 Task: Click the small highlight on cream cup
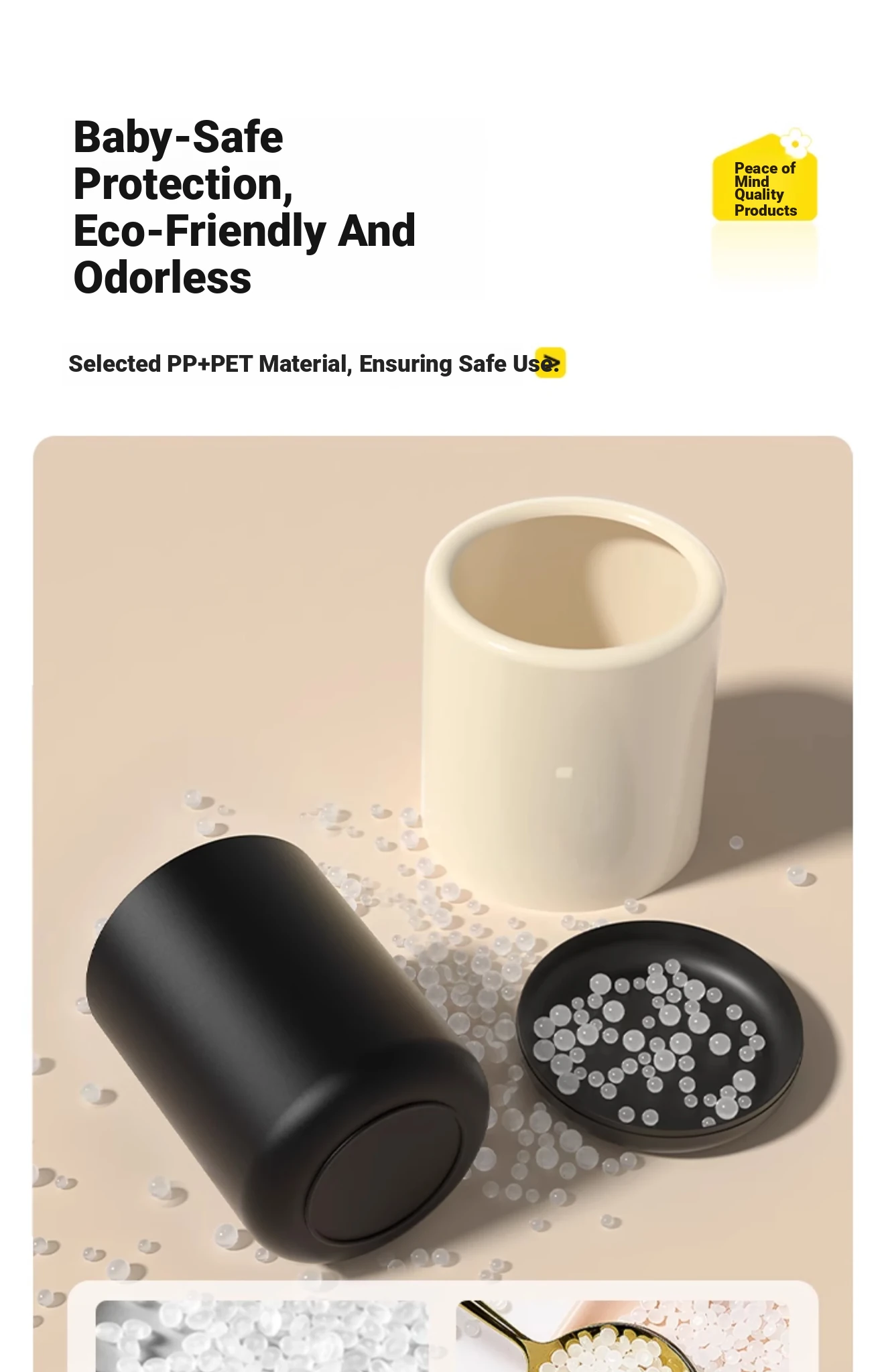pyautogui.click(x=564, y=772)
